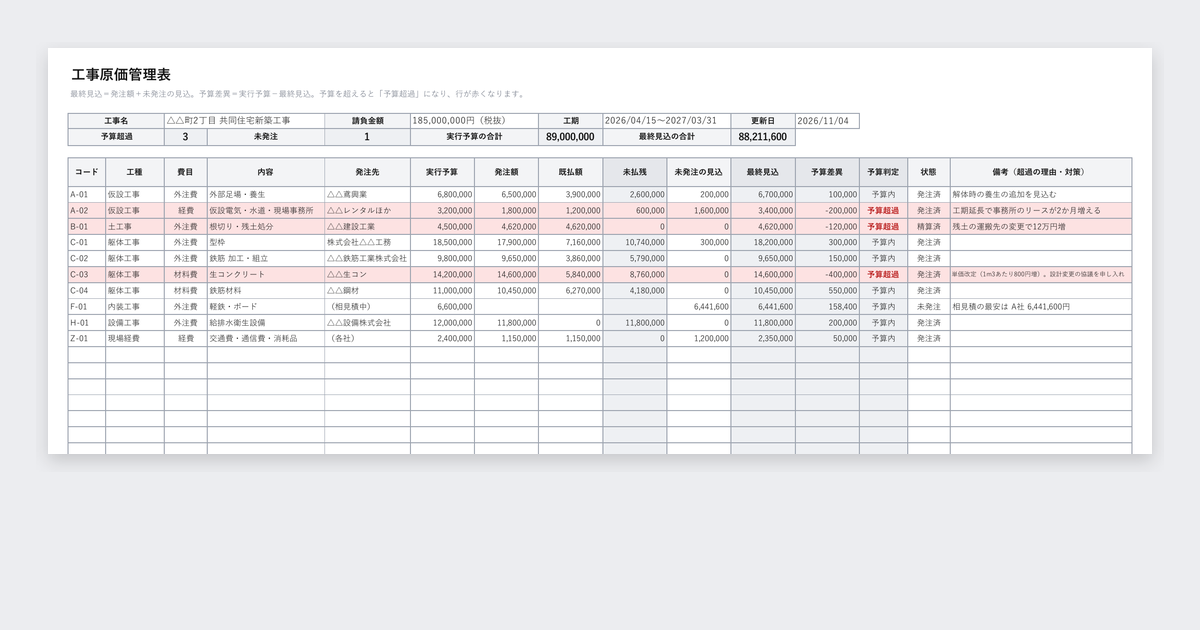The height and width of the screenshot is (630, 1200).
Task: Click the content cell 給排水衛生設備
Action: click(x=265, y=323)
